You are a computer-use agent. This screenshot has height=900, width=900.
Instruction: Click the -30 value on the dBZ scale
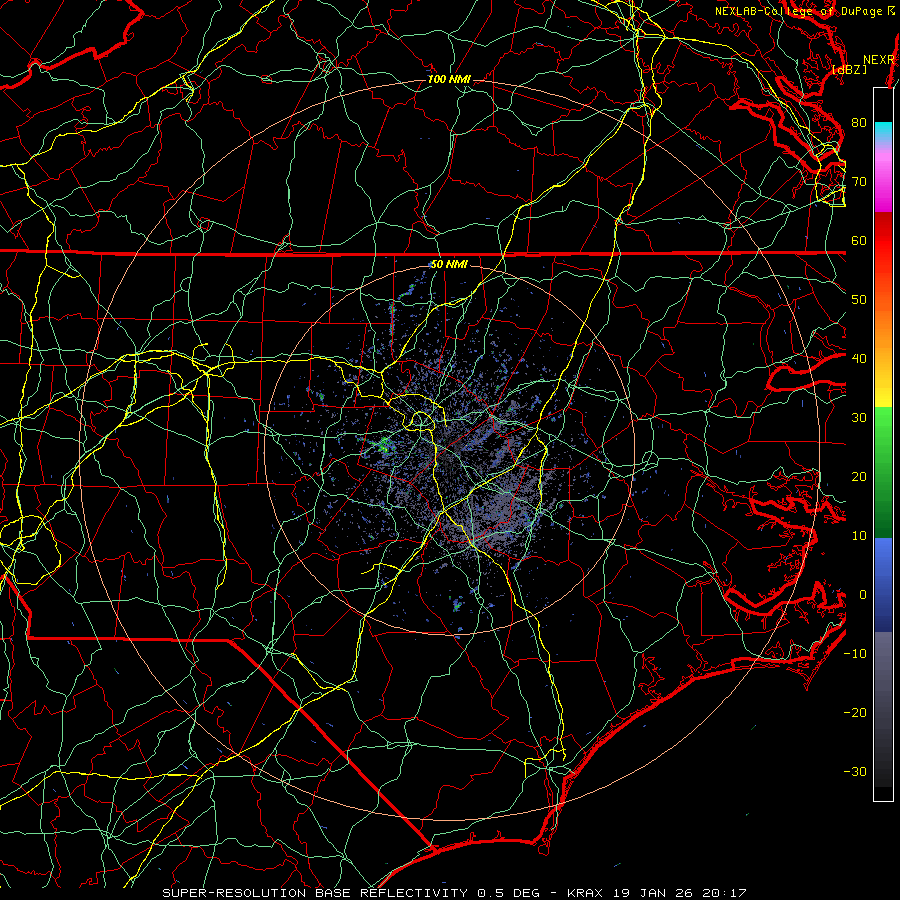(x=855, y=772)
